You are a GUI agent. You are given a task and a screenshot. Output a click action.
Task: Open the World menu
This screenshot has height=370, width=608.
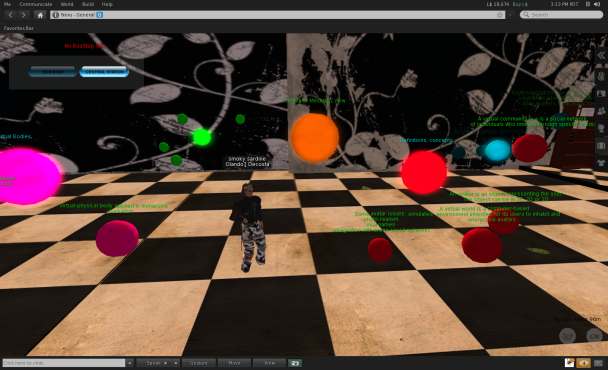pos(67,4)
